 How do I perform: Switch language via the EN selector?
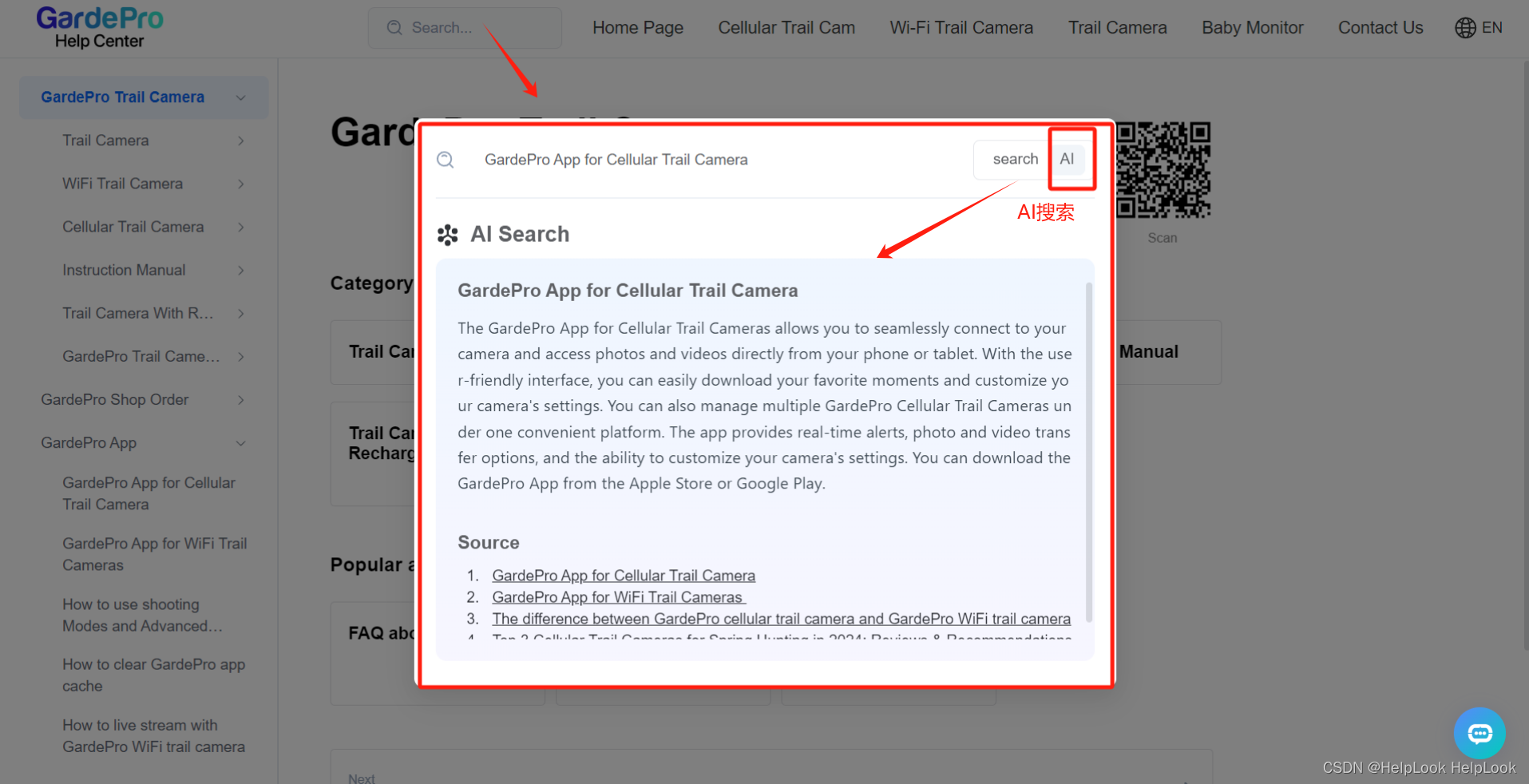(1491, 28)
